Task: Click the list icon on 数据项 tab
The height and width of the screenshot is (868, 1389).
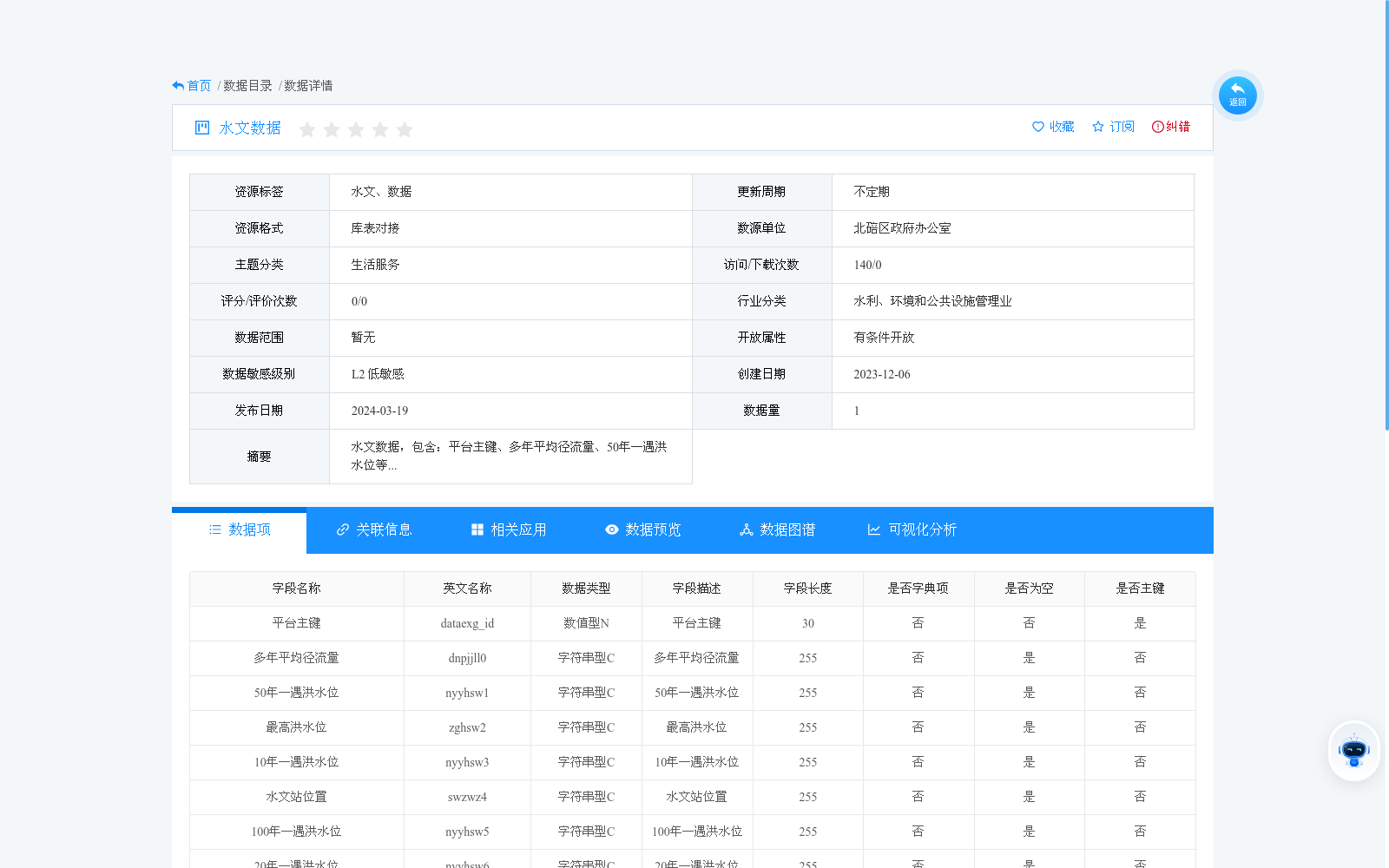Action: click(x=215, y=529)
